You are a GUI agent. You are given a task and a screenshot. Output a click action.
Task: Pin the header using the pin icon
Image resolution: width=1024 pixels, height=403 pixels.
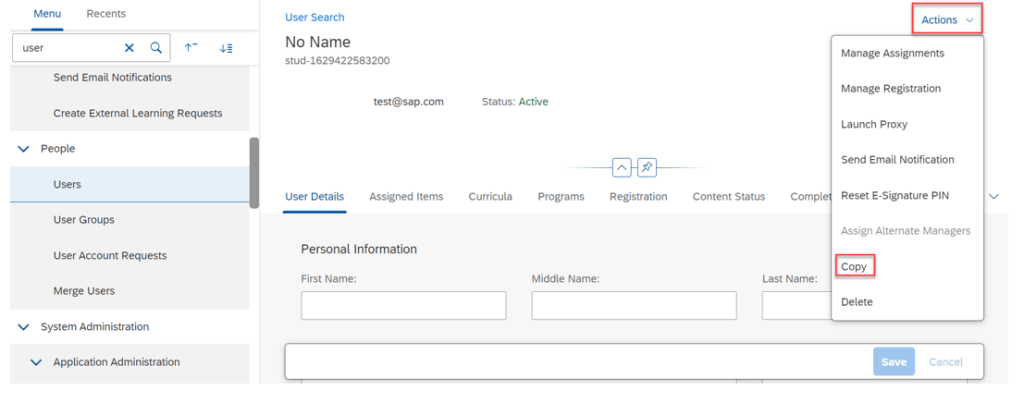[647, 167]
